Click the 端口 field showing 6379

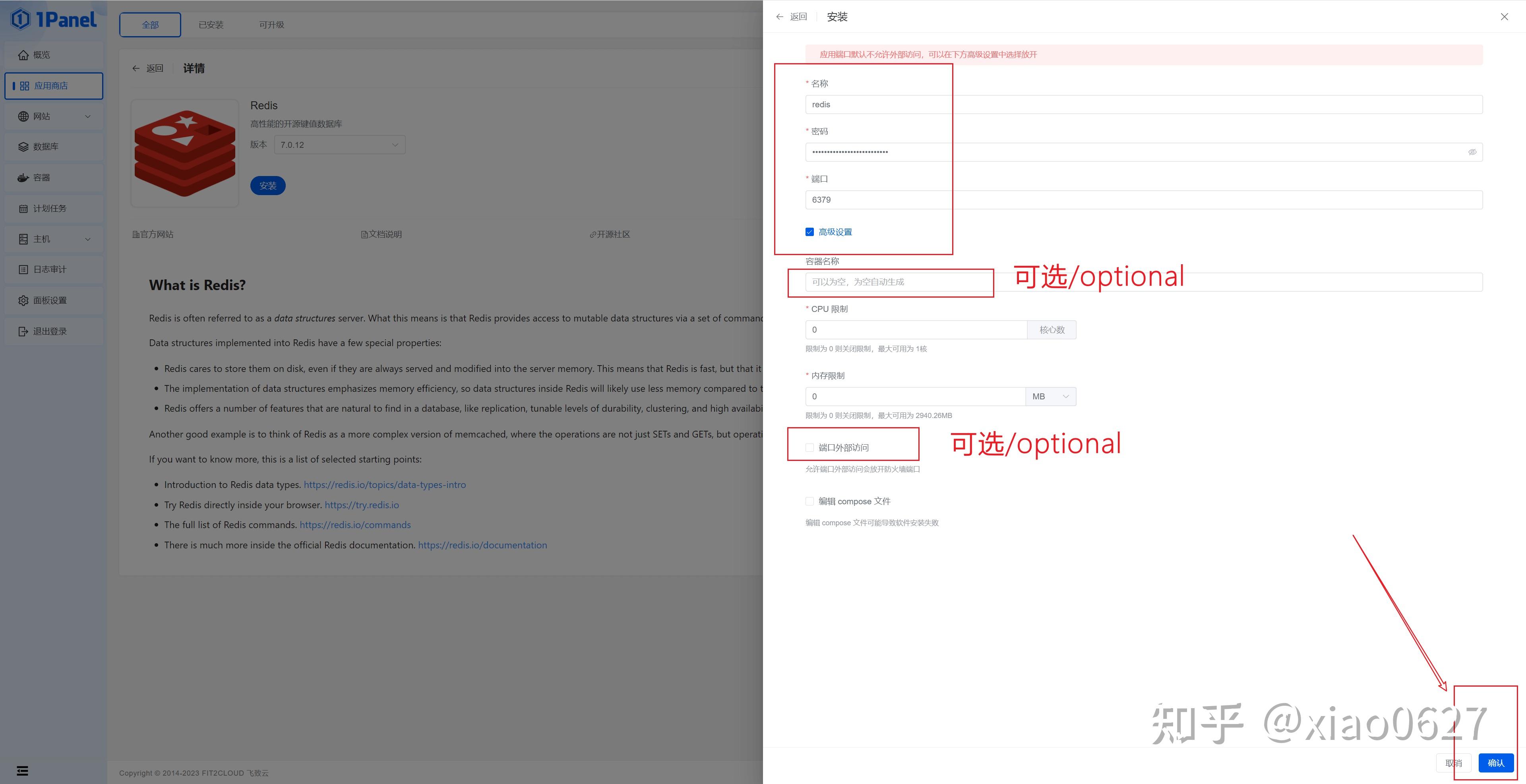1143,199
